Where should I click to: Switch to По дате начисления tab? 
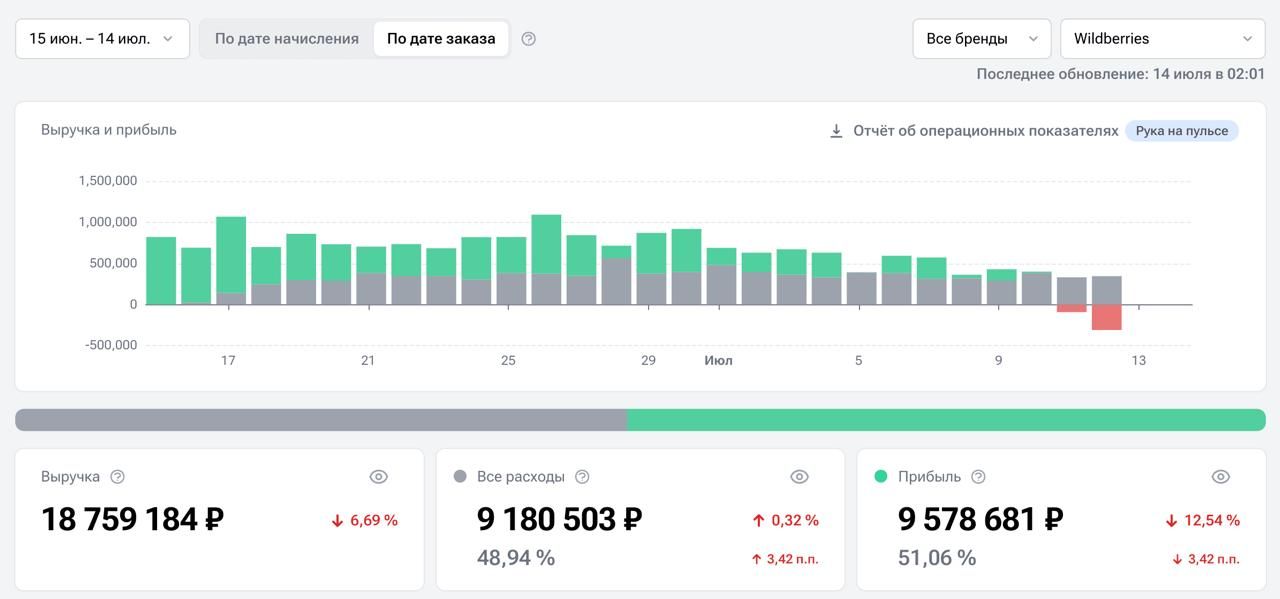[287, 39]
